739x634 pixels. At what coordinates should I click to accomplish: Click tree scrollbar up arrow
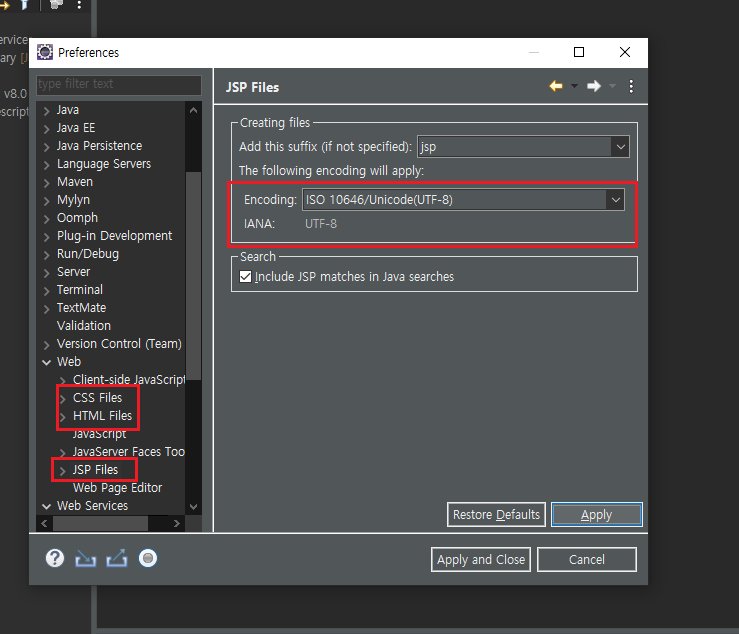click(x=193, y=110)
